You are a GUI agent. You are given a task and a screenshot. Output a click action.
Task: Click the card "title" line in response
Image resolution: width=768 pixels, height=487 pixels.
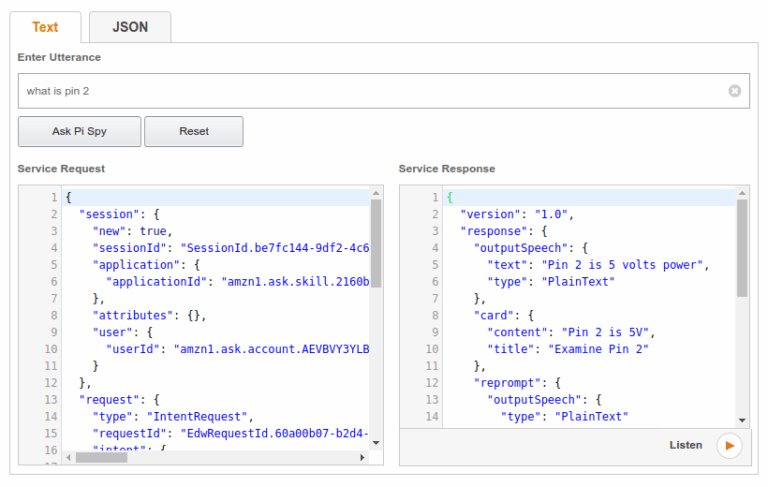(565, 348)
